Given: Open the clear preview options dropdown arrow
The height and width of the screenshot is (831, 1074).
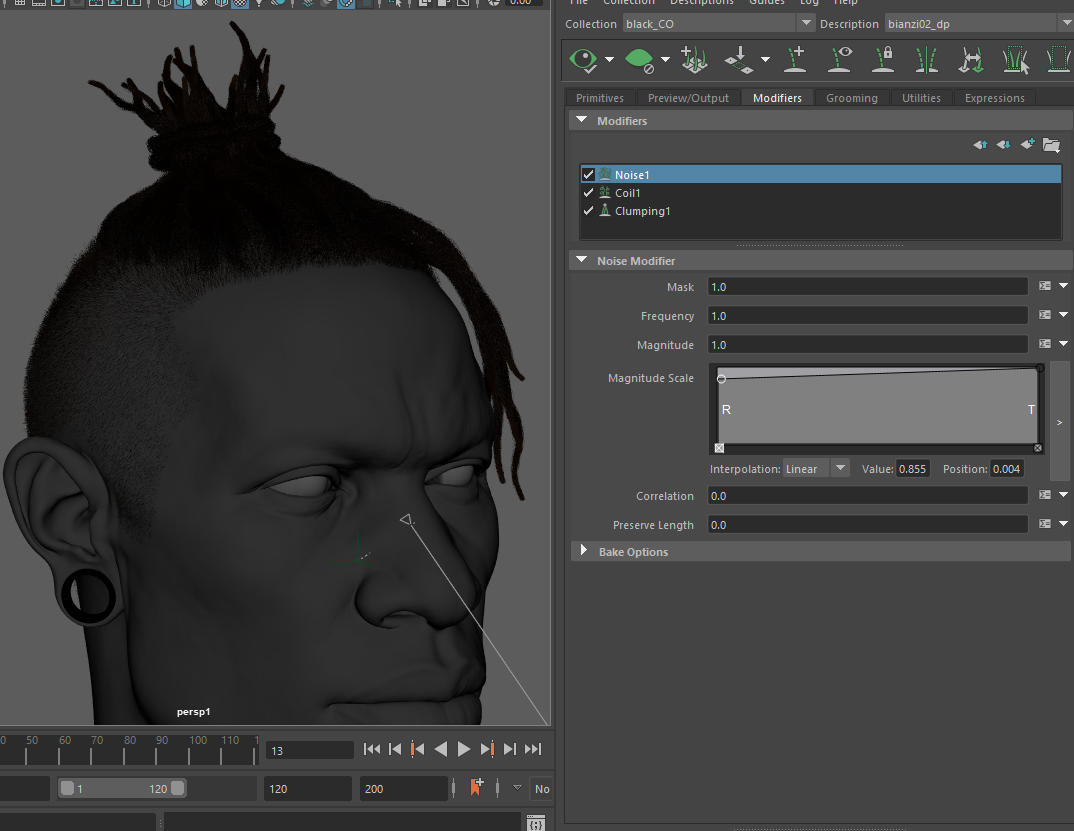Looking at the screenshot, I should click(665, 60).
